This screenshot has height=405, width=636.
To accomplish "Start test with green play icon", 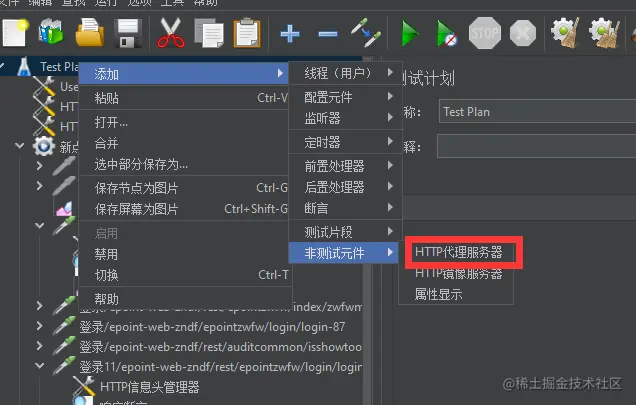I will pyautogui.click(x=410, y=33).
